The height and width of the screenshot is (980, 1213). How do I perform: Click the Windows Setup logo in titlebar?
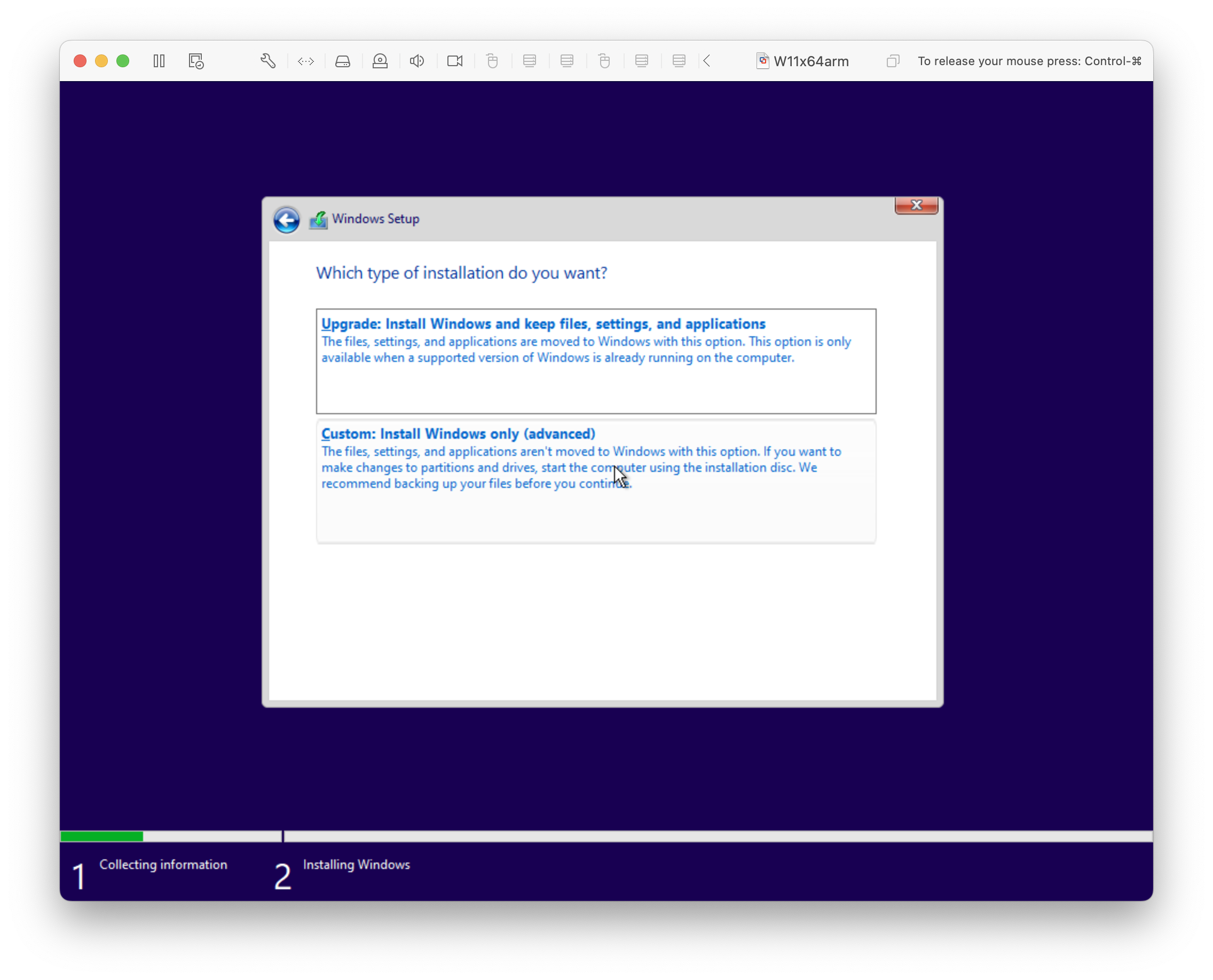(x=319, y=219)
